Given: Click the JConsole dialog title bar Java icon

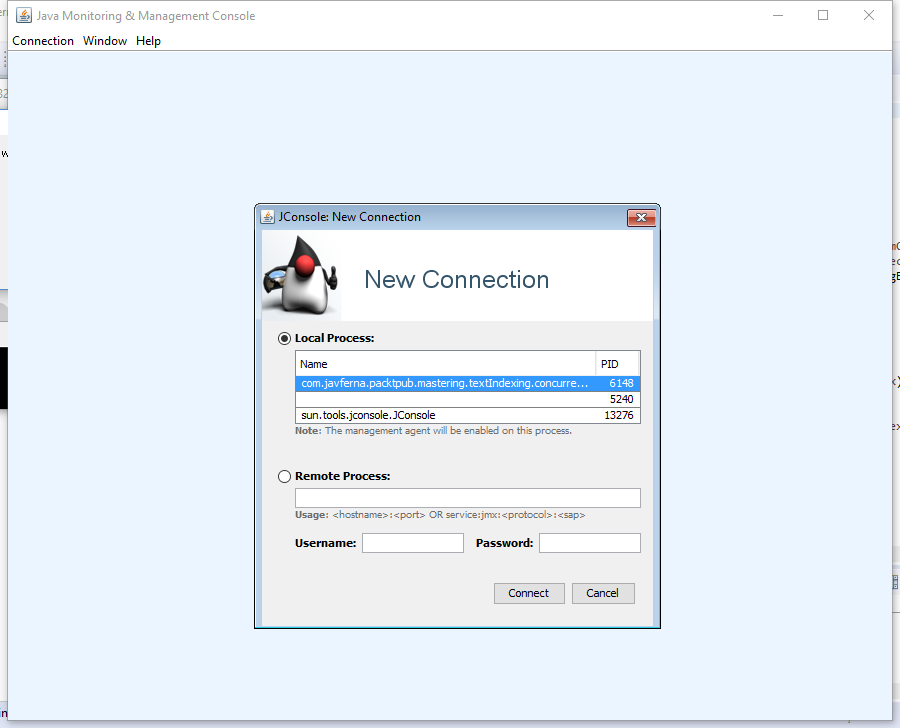Looking at the screenshot, I should (x=267, y=217).
